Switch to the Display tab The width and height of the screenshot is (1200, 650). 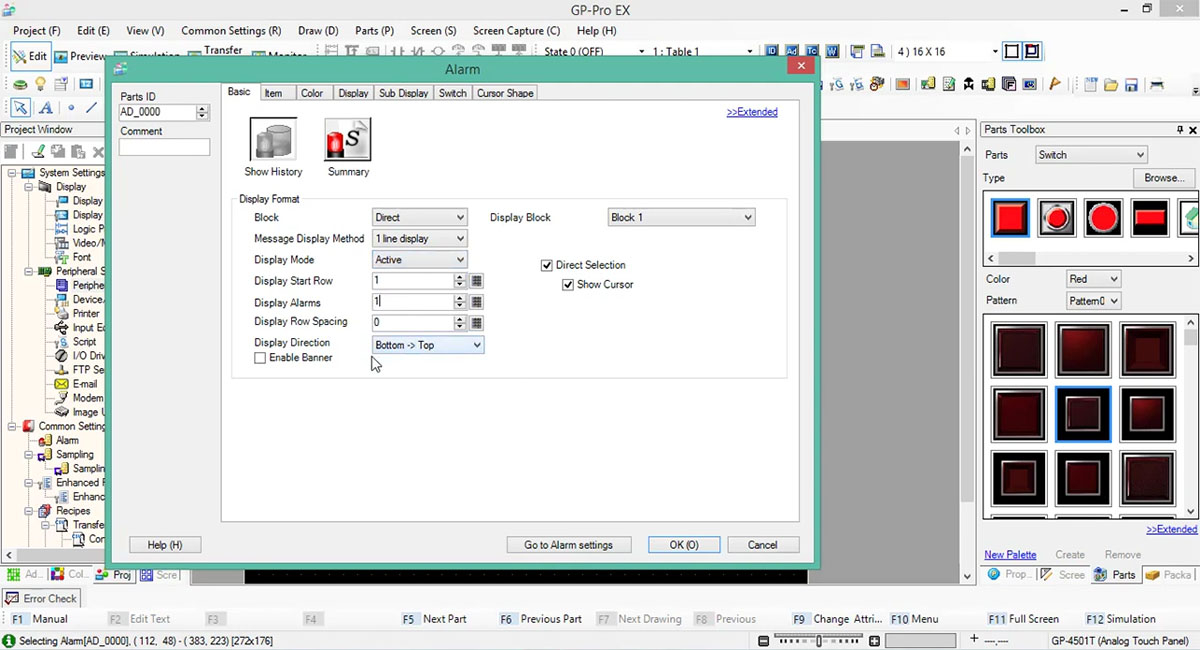[353, 93]
